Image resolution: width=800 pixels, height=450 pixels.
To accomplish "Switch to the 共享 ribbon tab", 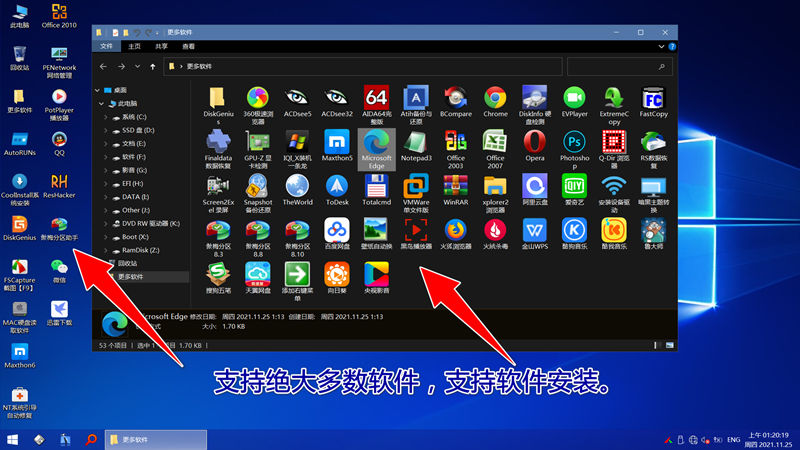I will tap(161, 46).
